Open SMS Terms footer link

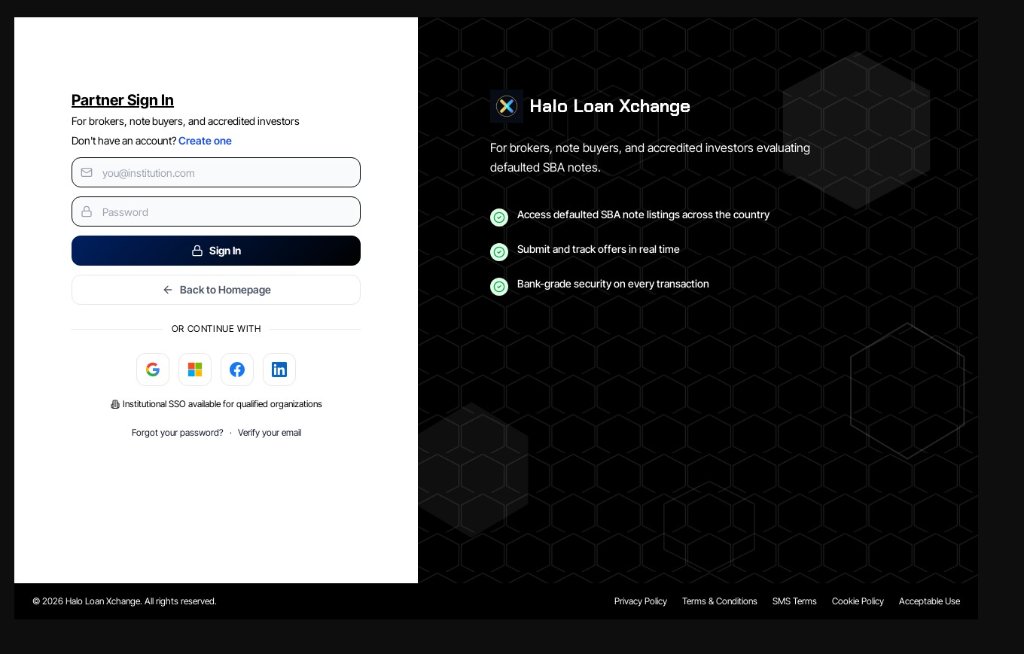[x=794, y=601]
